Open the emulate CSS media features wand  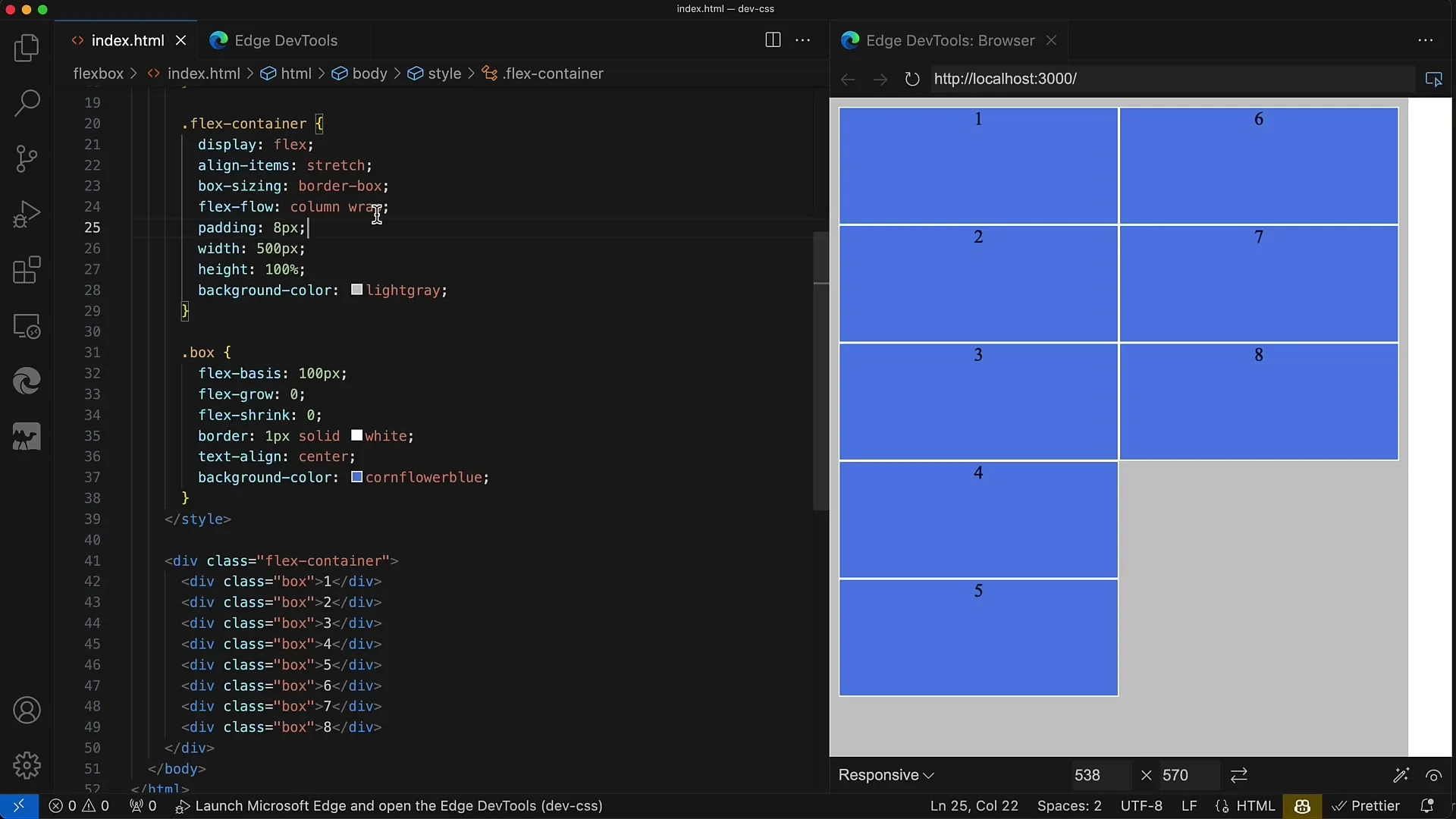pos(1401,775)
